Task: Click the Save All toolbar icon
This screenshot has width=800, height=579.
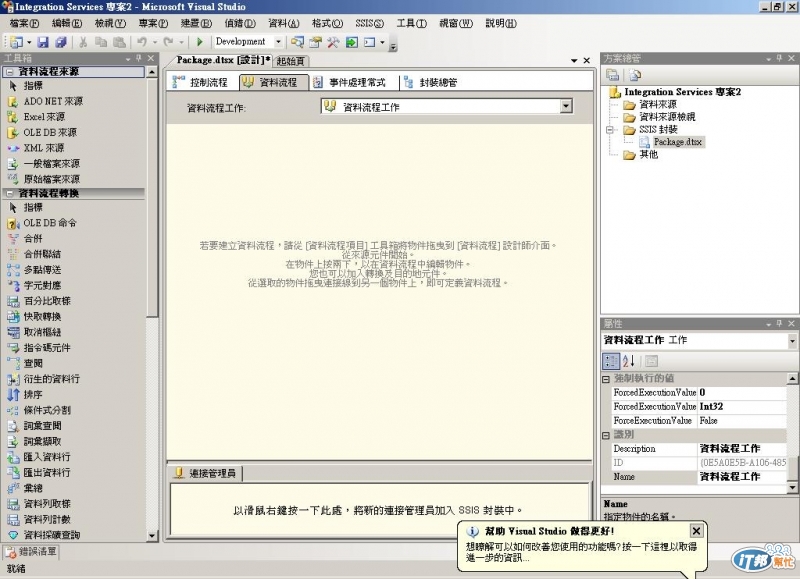Action: point(61,42)
